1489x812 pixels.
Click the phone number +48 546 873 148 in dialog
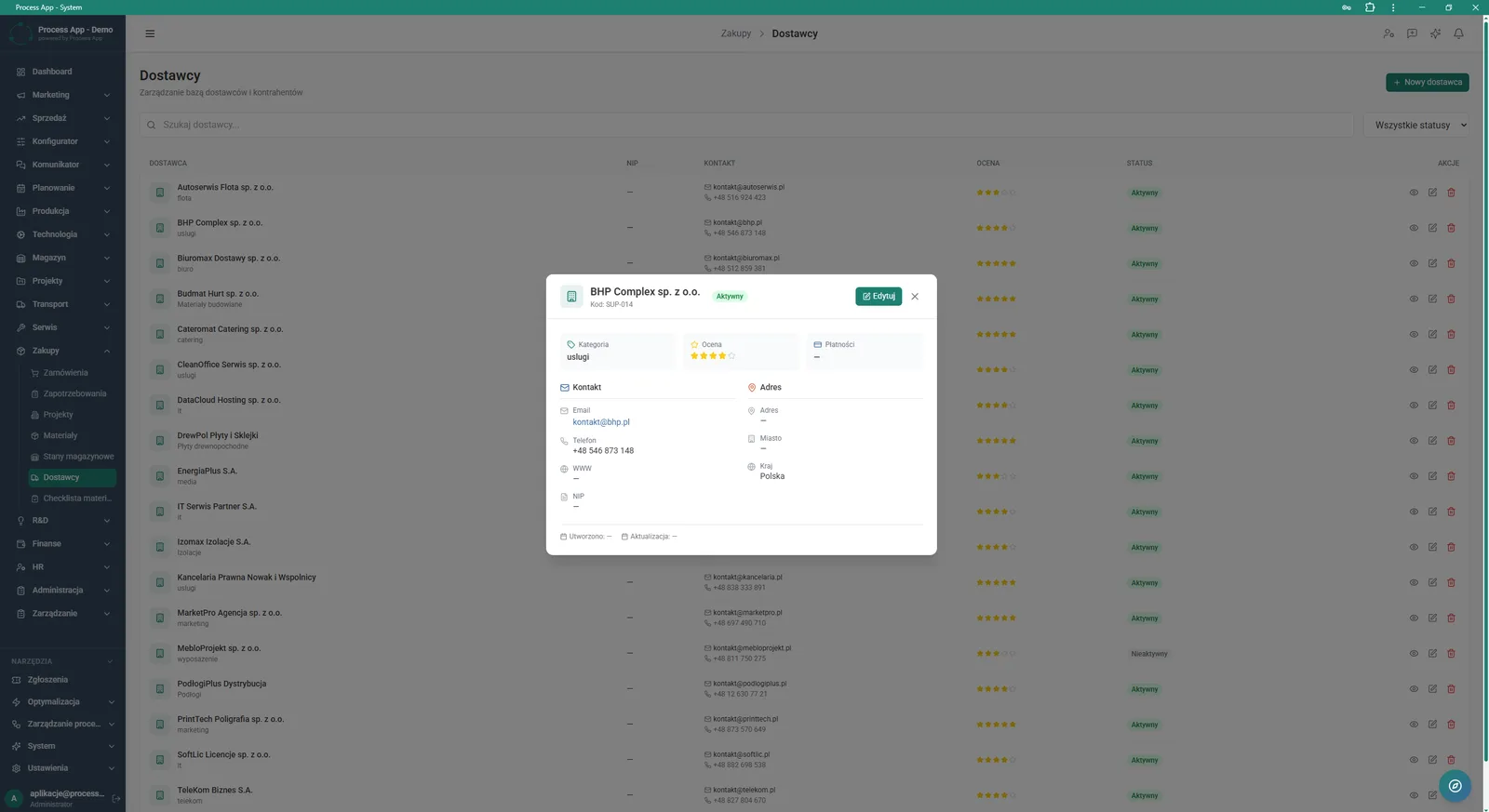pyautogui.click(x=603, y=451)
